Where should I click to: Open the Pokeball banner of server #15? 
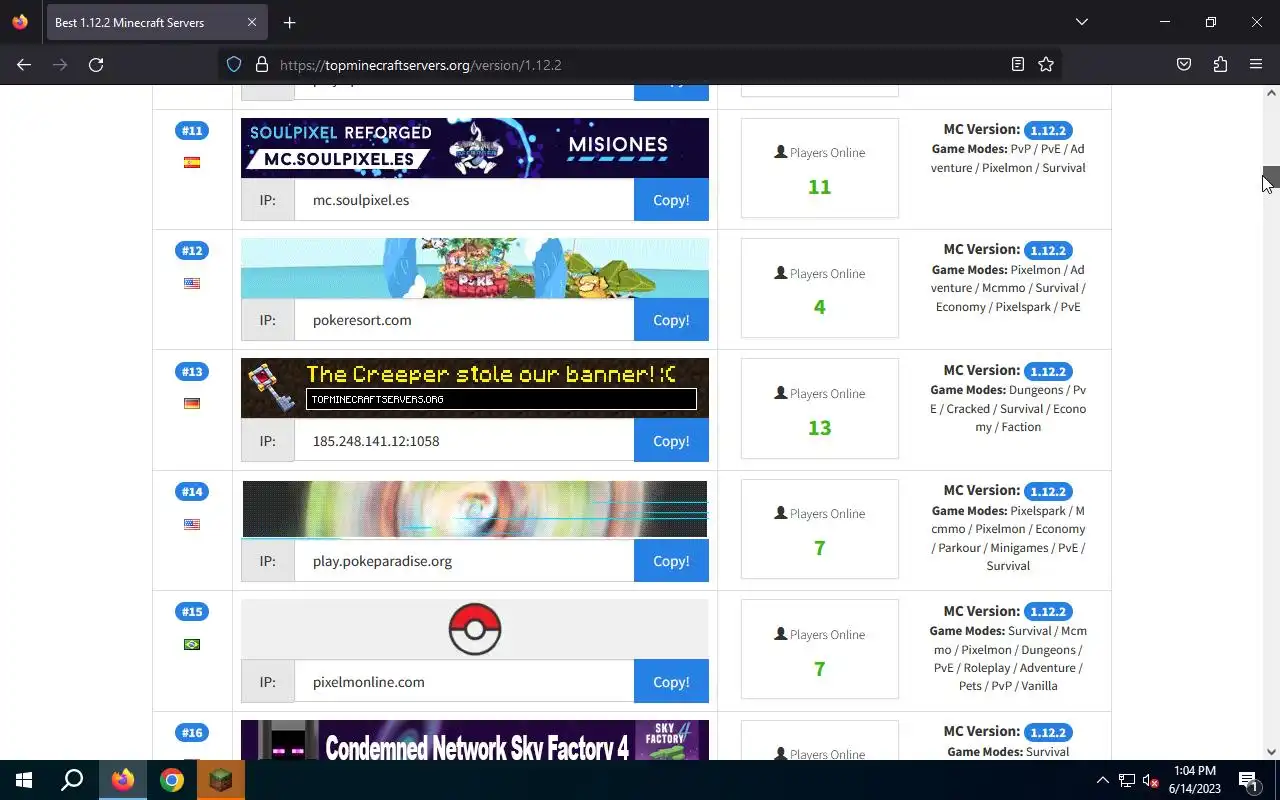pyautogui.click(x=475, y=629)
